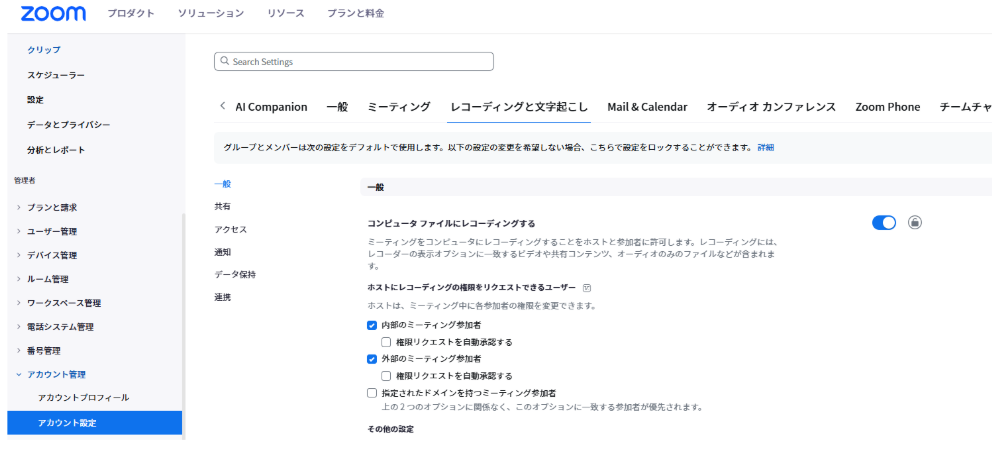Switch to Zoom Phone tab

coord(888,107)
